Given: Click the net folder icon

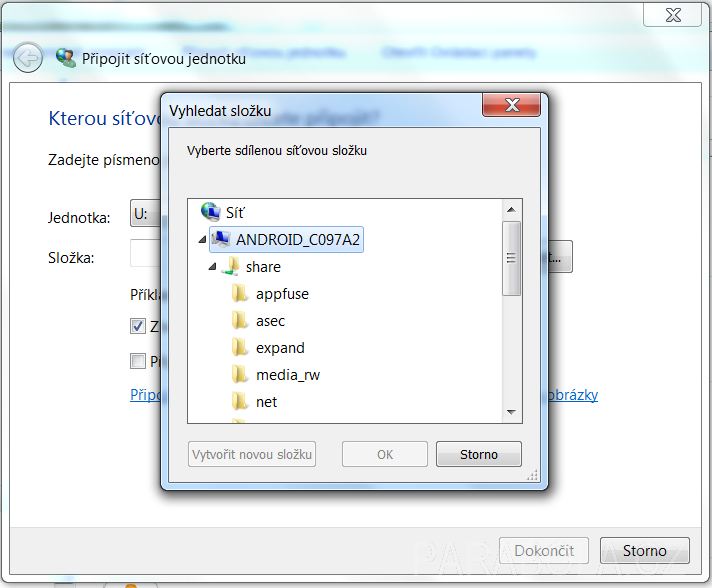Looking at the screenshot, I should click(240, 401).
